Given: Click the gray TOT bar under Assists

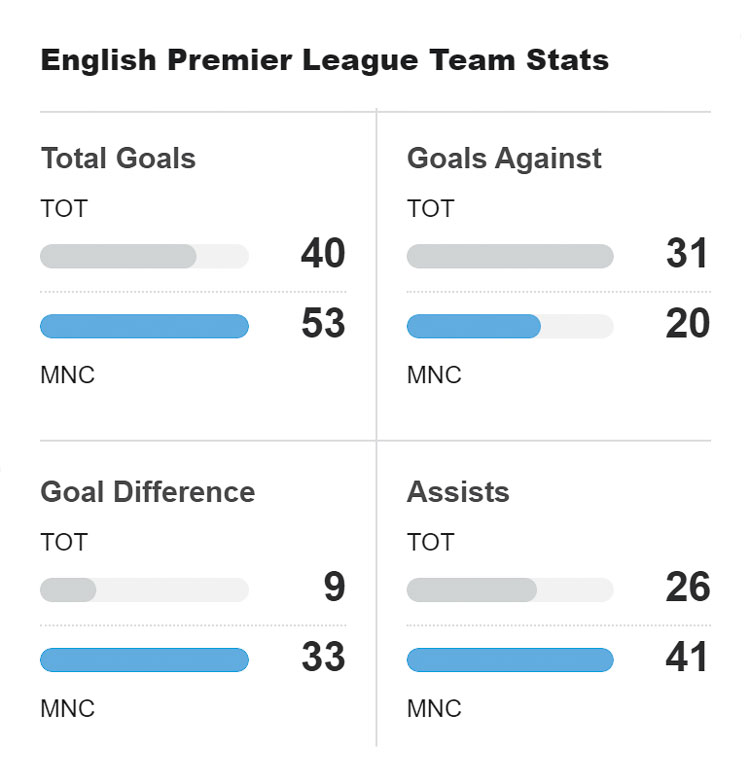Looking at the screenshot, I should pos(472,590).
